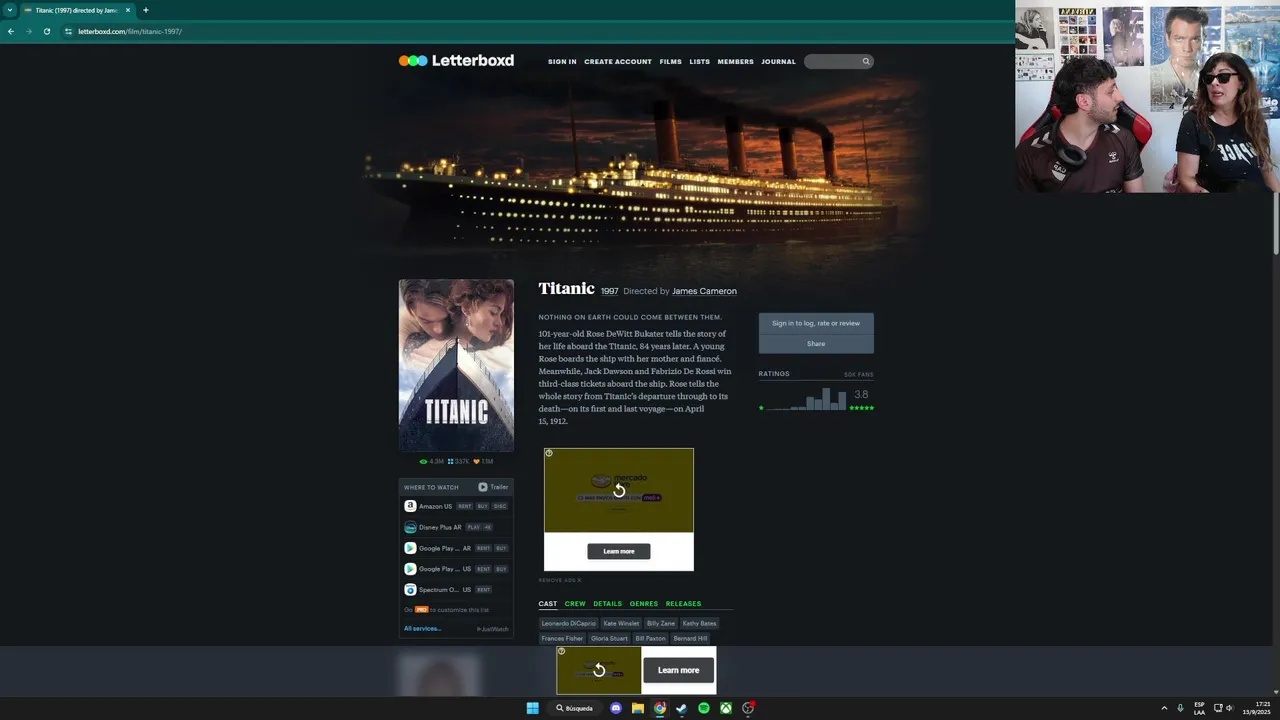
Task: Switch to the CREW tab
Action: tap(575, 604)
